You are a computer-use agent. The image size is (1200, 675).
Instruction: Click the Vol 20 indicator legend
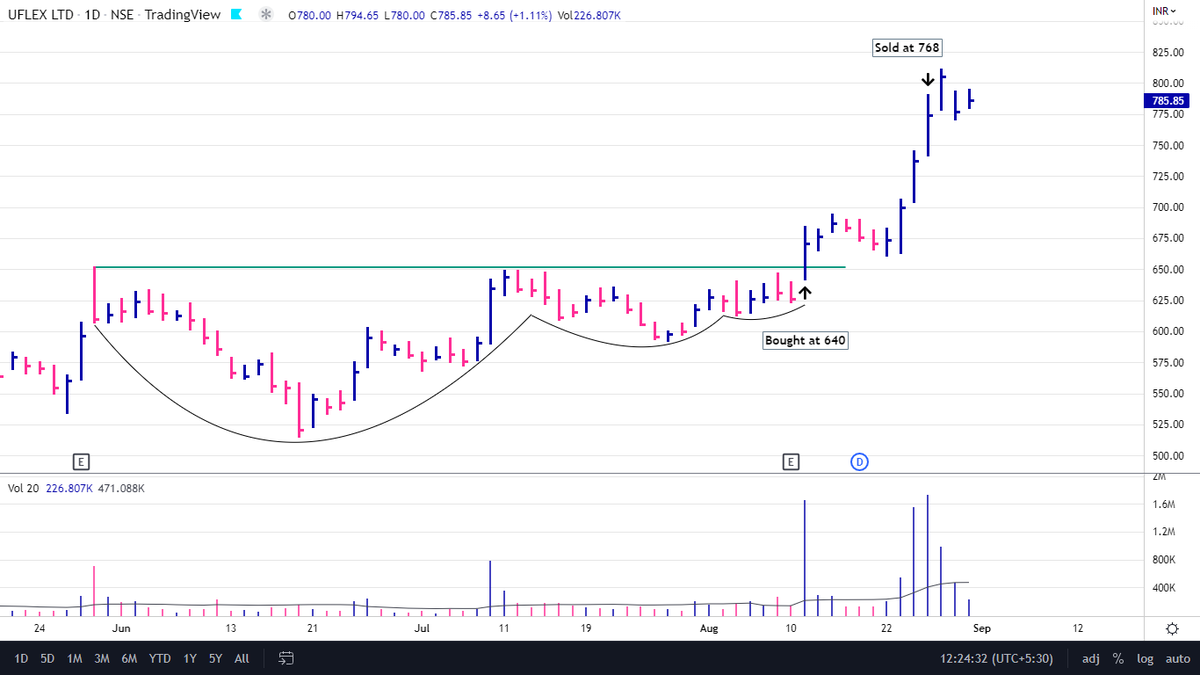(x=23, y=489)
